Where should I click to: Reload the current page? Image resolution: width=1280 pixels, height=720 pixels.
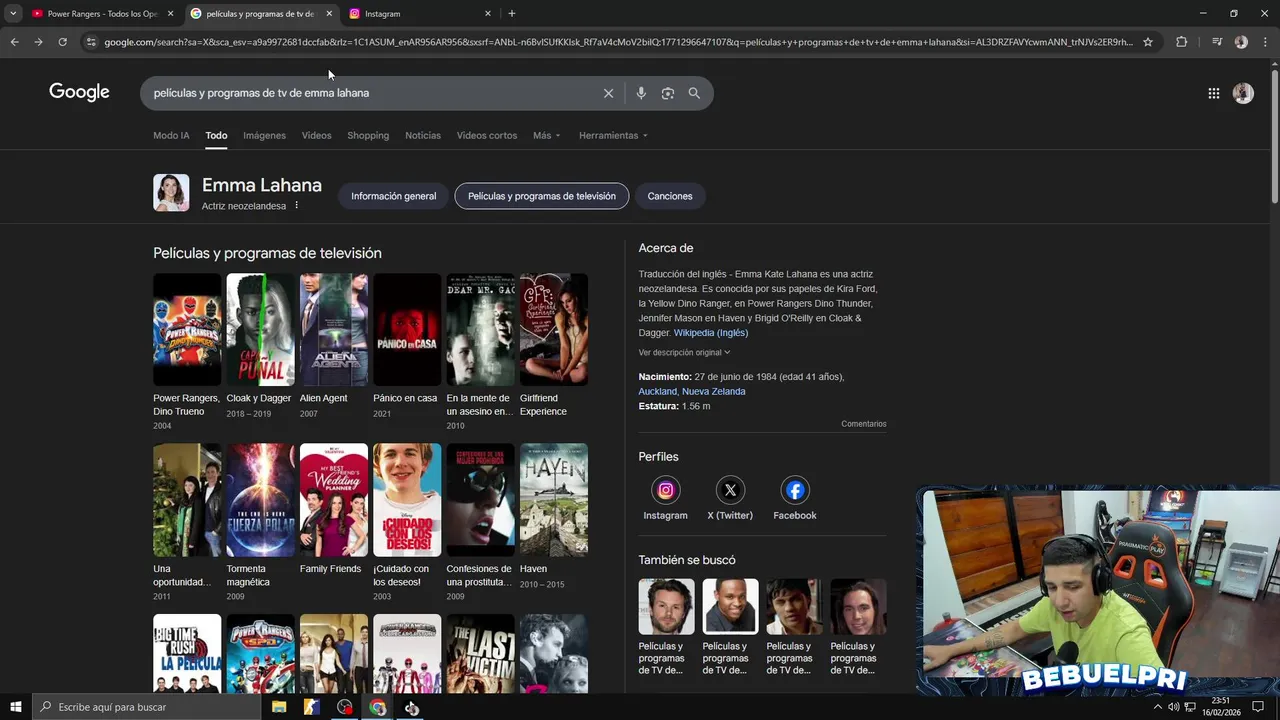(62, 42)
